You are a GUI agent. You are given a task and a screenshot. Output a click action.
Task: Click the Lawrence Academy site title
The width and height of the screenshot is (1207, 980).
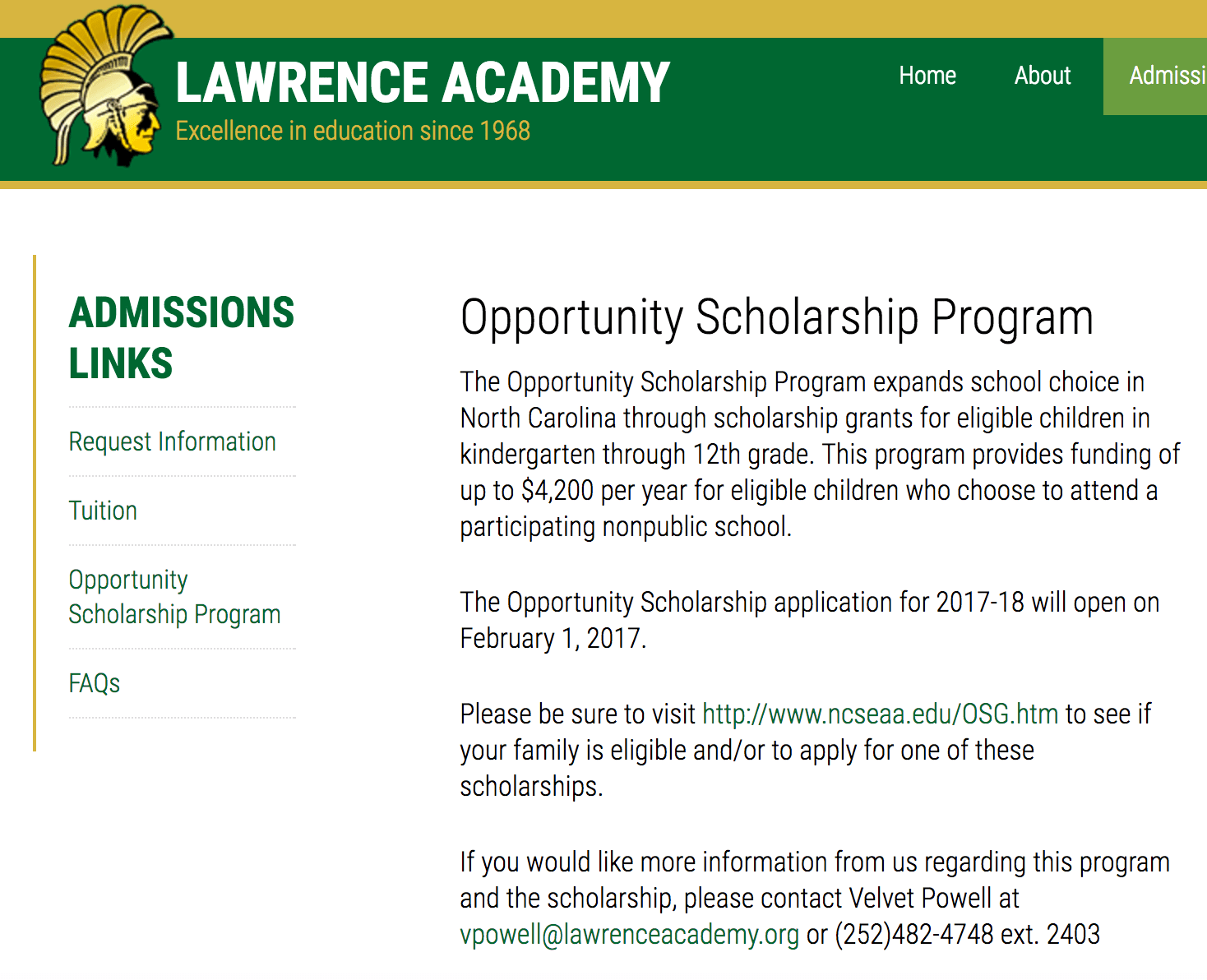click(423, 83)
